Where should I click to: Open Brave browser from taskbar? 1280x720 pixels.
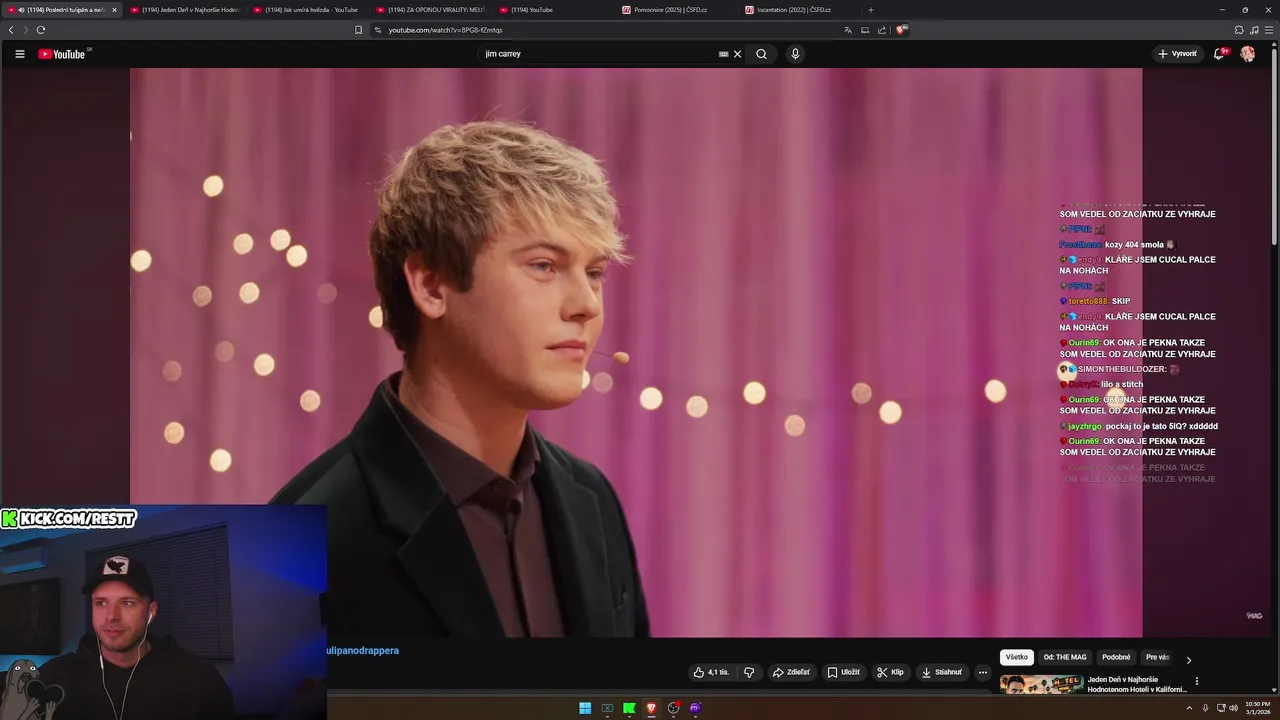pos(651,708)
